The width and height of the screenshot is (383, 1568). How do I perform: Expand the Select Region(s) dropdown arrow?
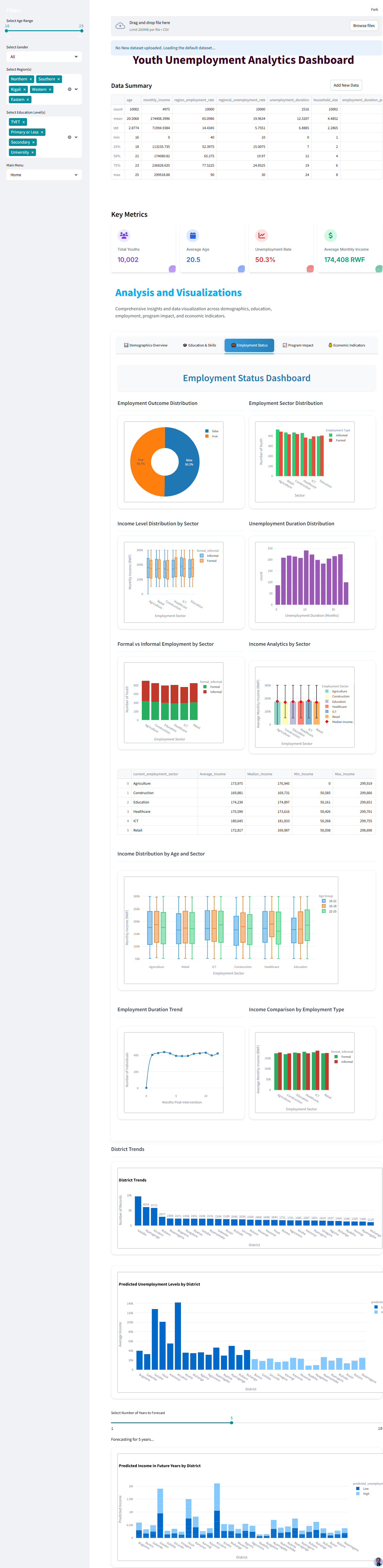pyautogui.click(x=76, y=90)
